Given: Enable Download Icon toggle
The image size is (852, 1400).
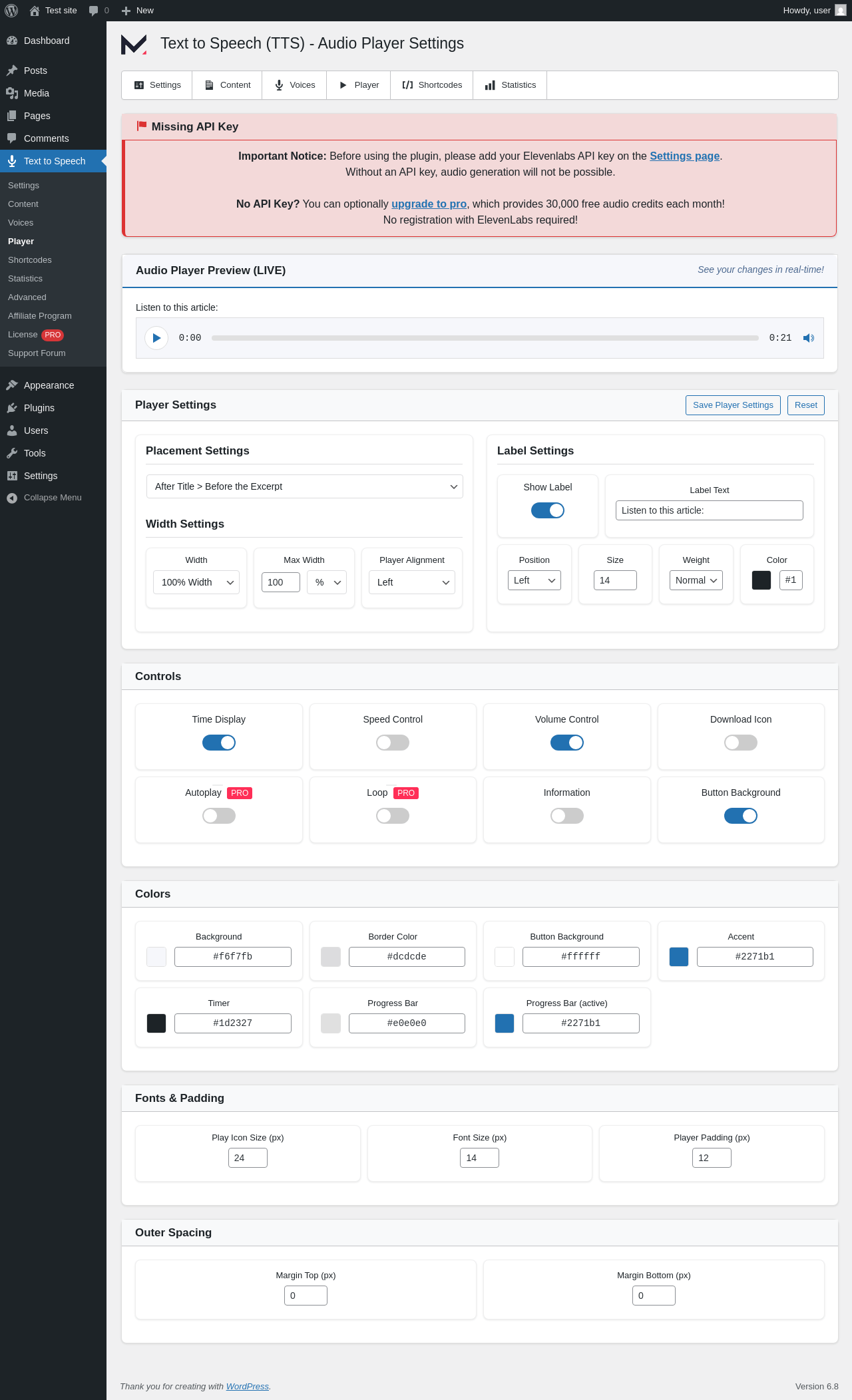Looking at the screenshot, I should coord(741,743).
